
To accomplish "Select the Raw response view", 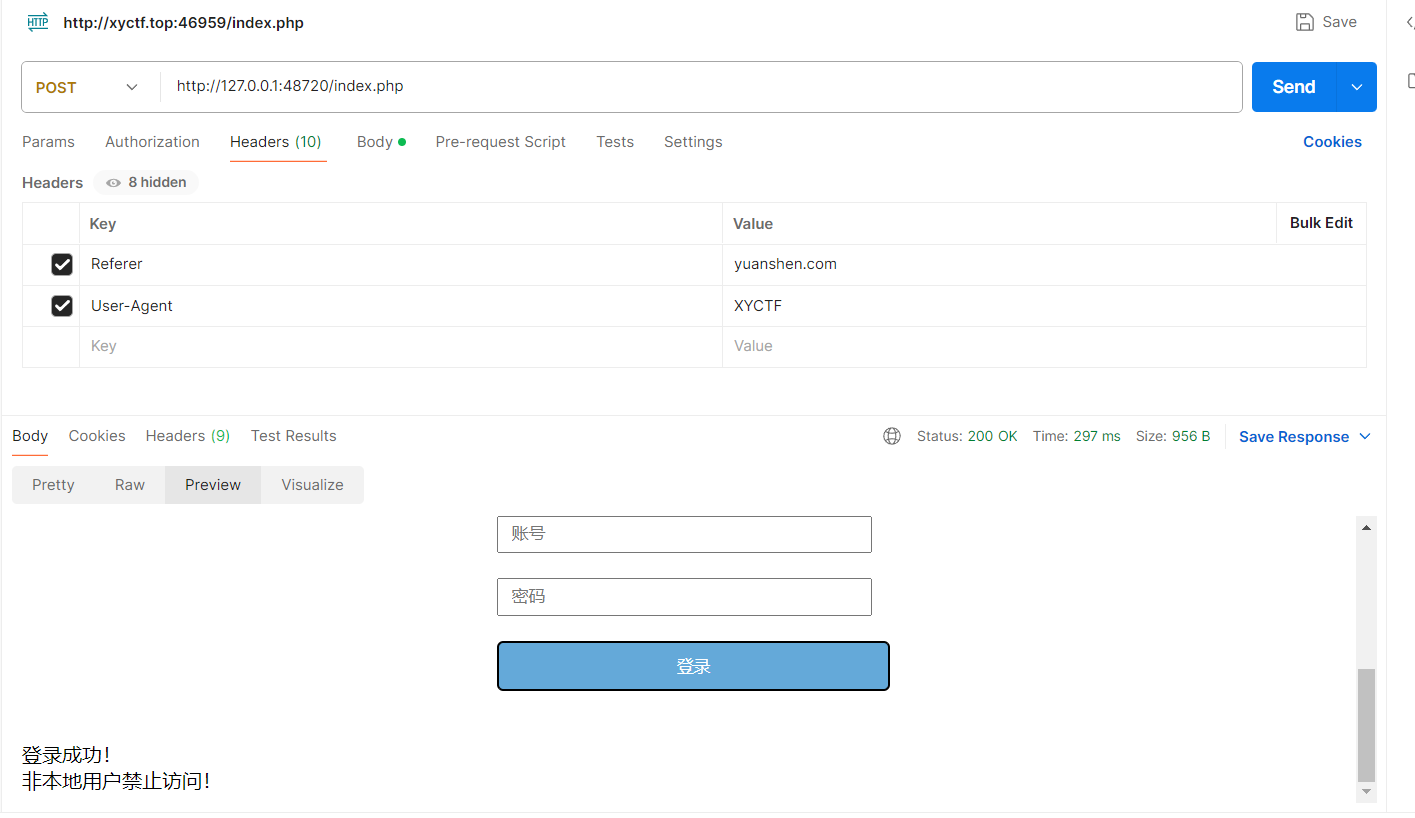I will pyautogui.click(x=130, y=485).
